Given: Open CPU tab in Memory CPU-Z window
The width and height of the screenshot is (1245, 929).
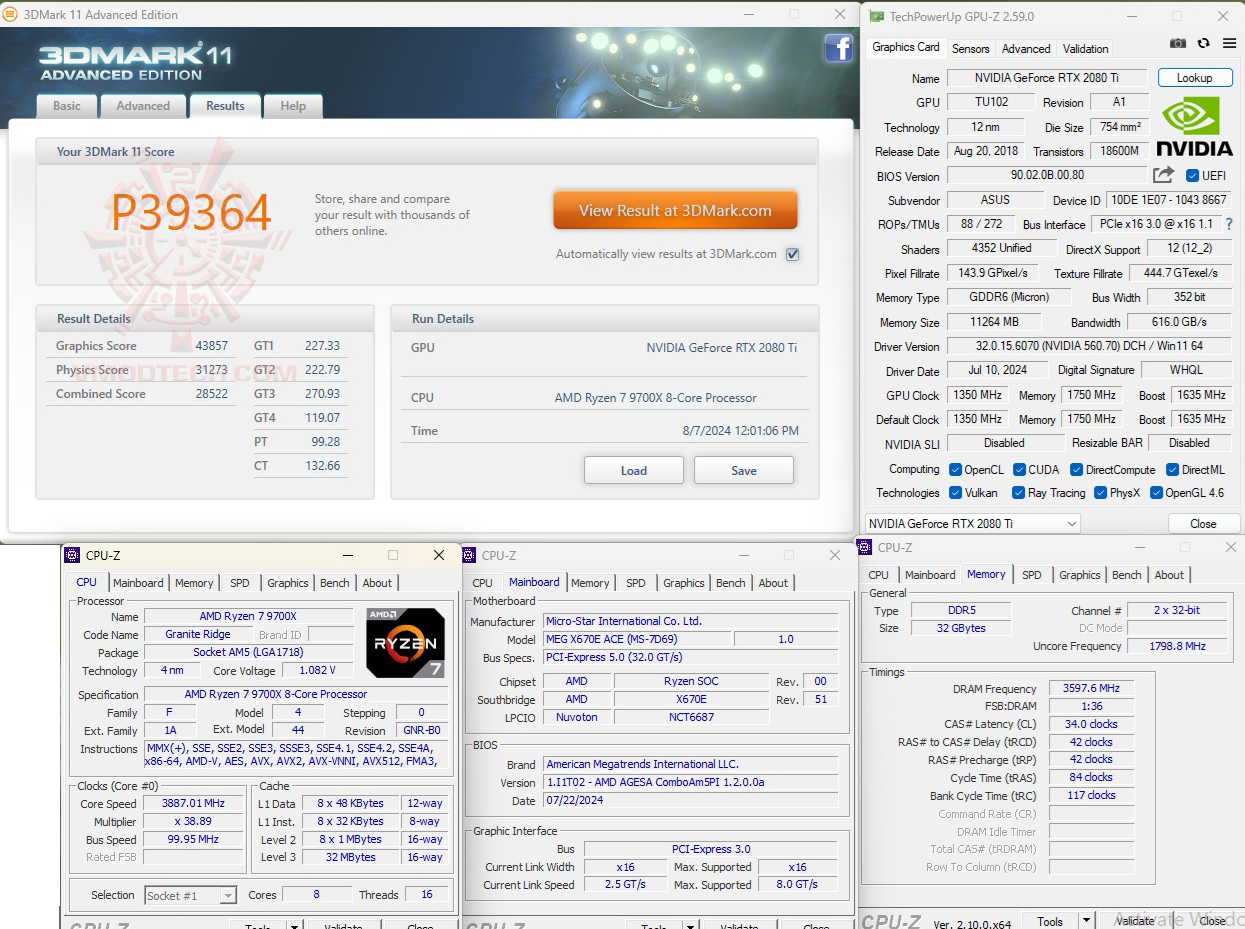Looking at the screenshot, I should (x=879, y=575).
